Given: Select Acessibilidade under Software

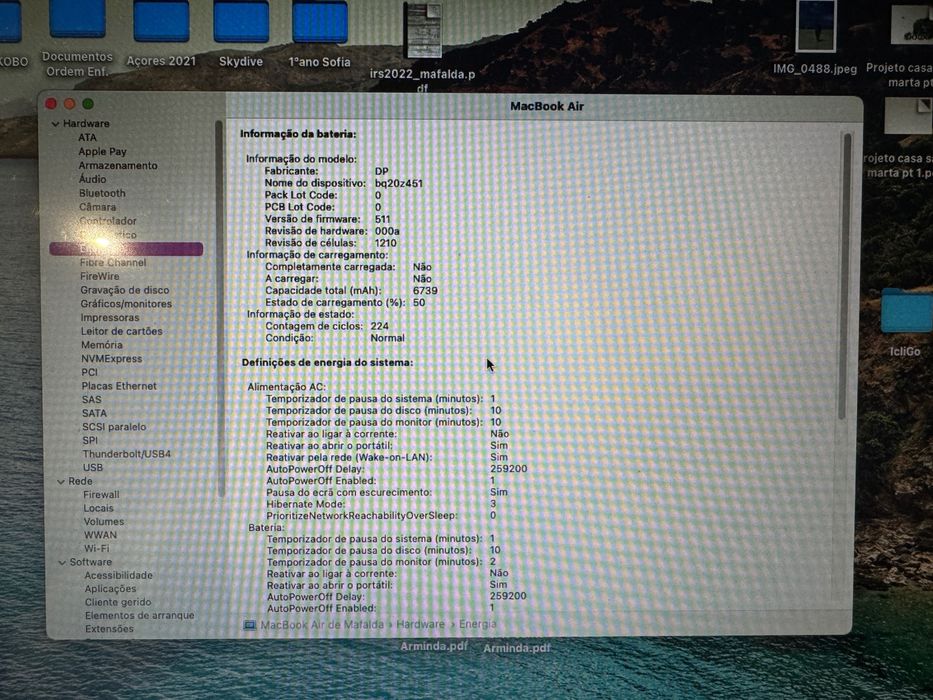Looking at the screenshot, I should coord(118,576).
